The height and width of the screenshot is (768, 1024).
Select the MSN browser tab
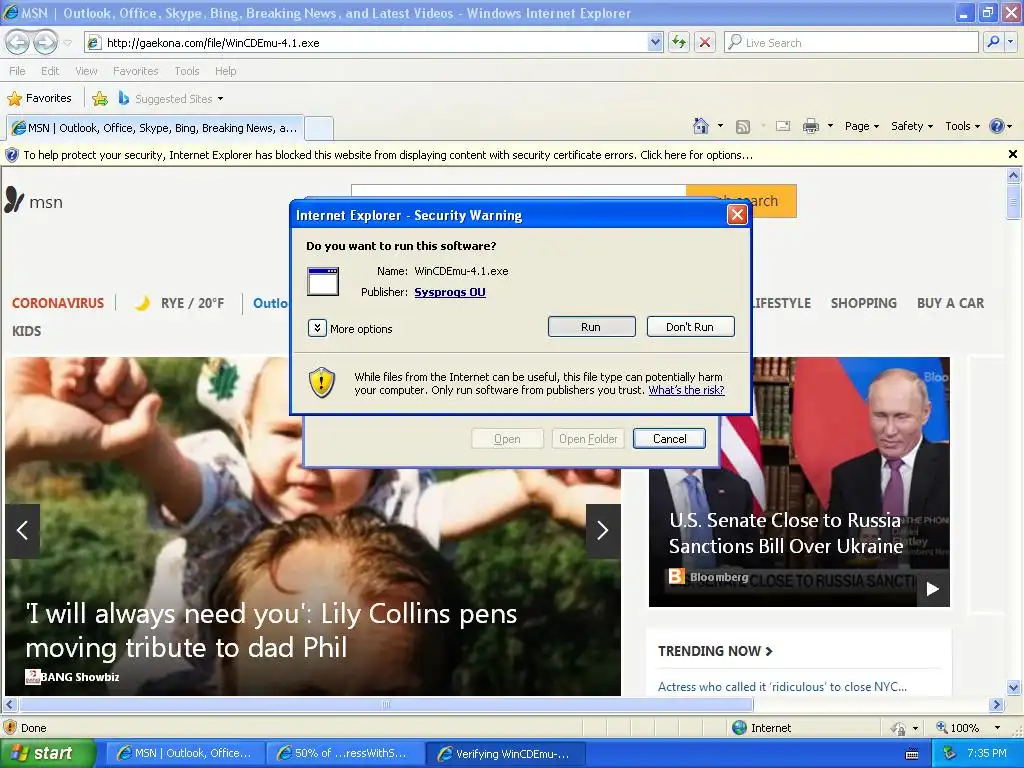click(x=155, y=127)
